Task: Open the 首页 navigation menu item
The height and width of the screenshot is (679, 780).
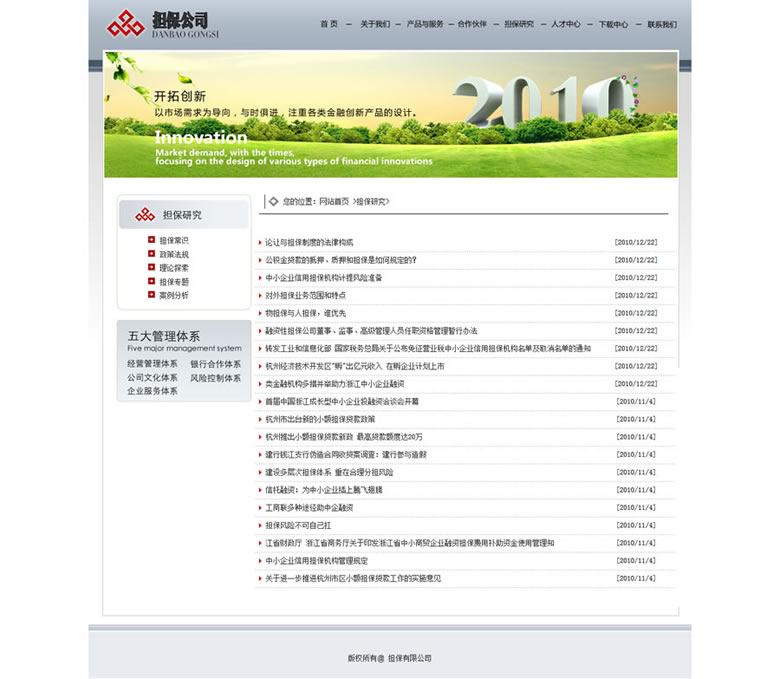Action: pyautogui.click(x=328, y=24)
